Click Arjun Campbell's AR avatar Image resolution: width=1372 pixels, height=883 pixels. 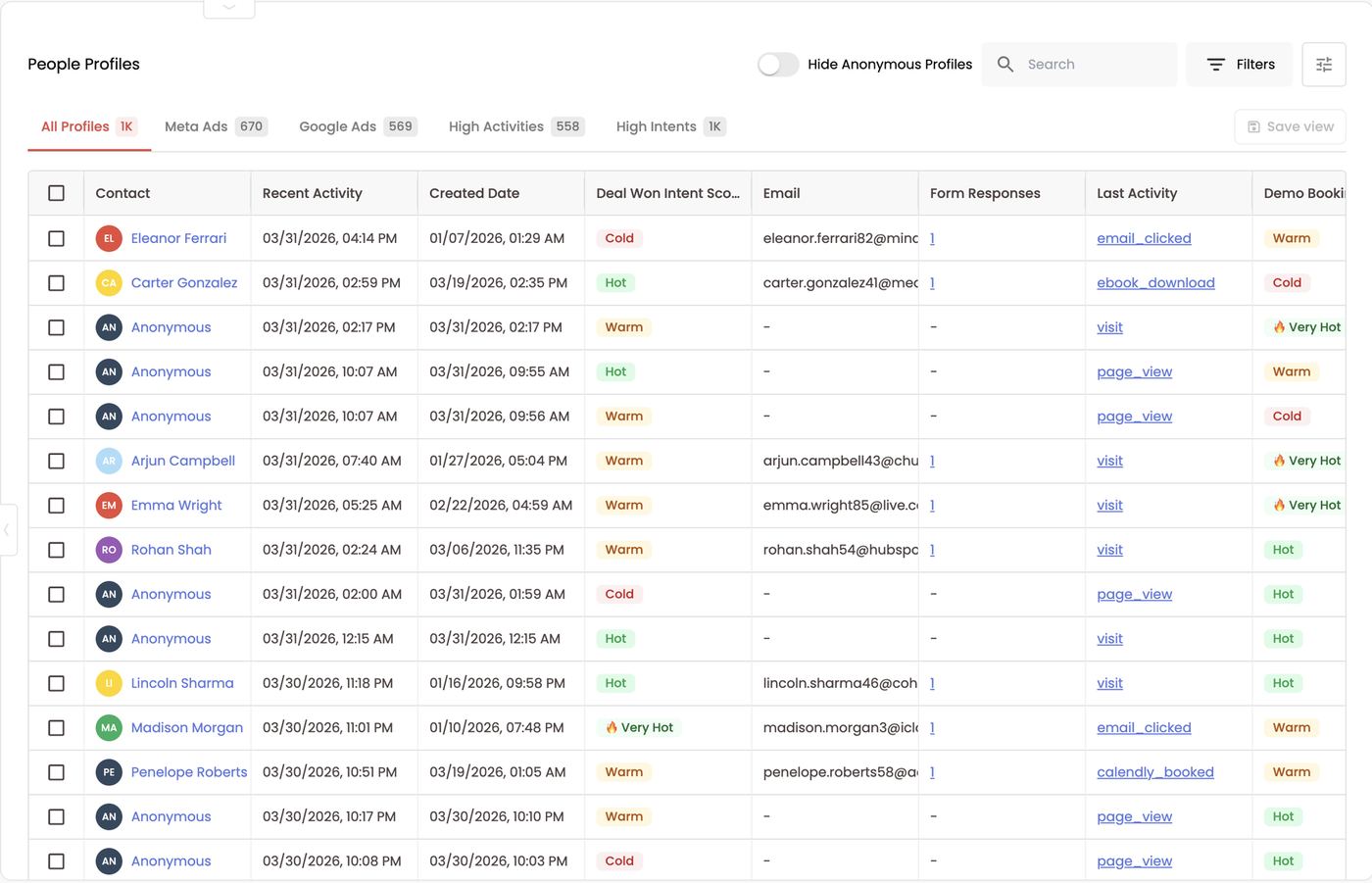(109, 461)
